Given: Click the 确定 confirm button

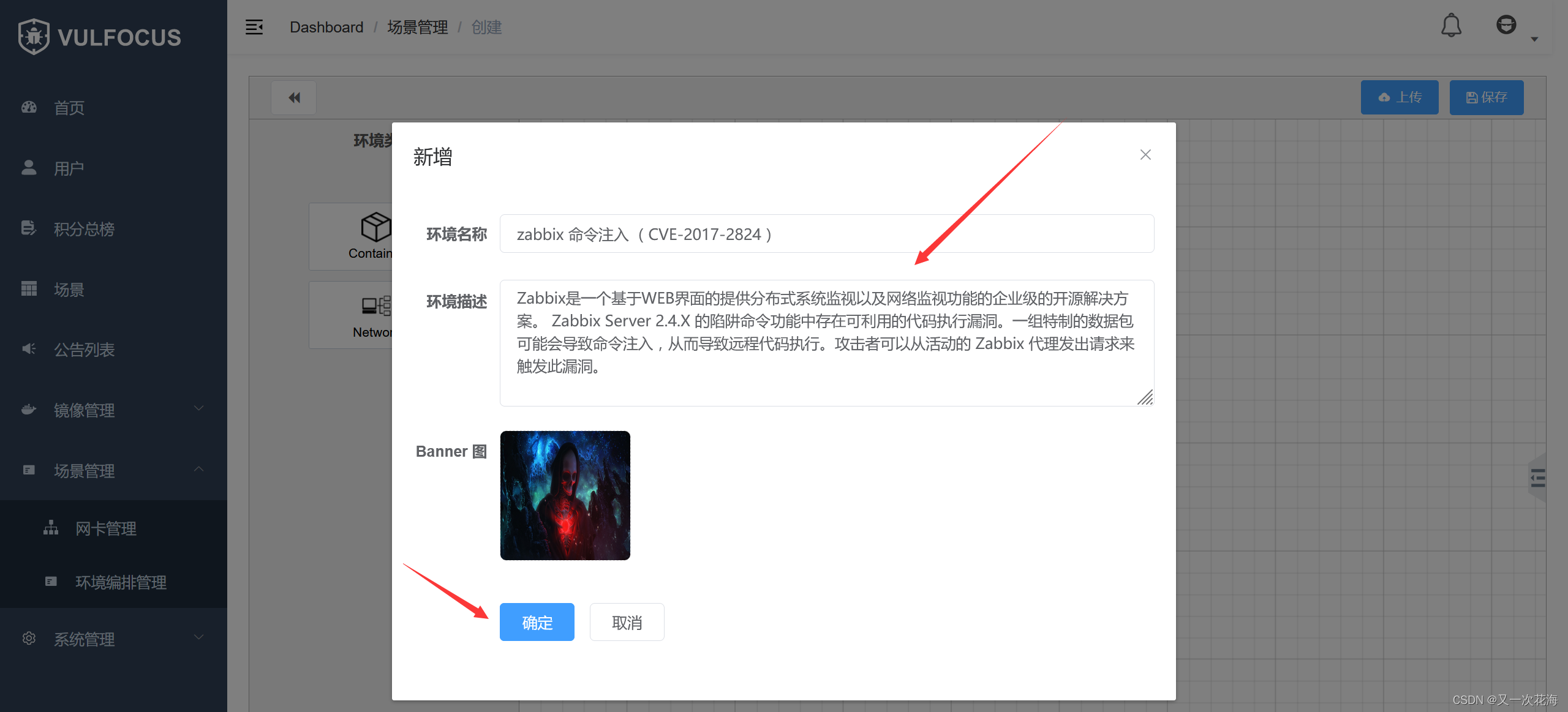Looking at the screenshot, I should [x=537, y=622].
